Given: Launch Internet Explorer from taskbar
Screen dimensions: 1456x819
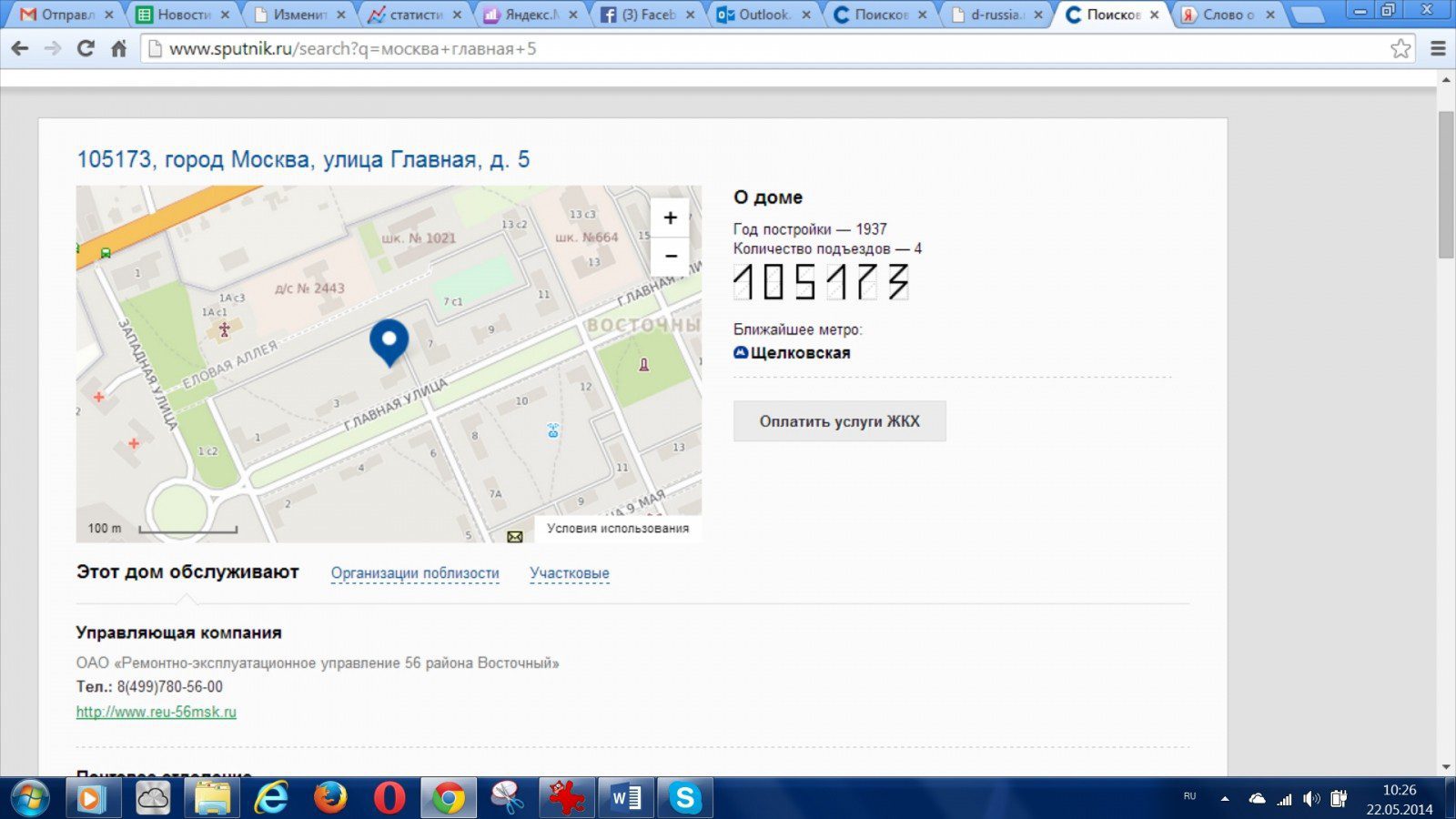Looking at the screenshot, I should [x=271, y=799].
